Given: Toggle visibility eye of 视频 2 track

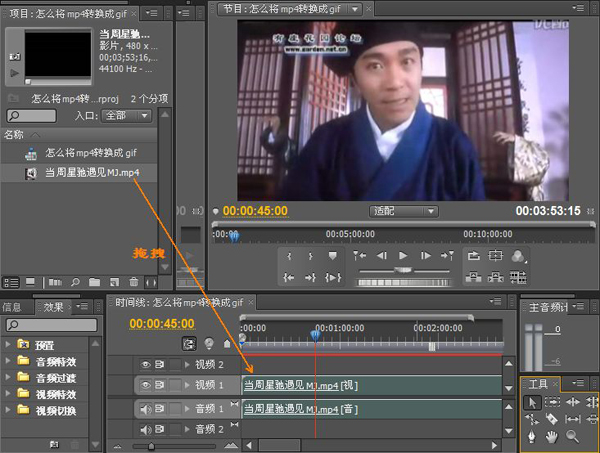Looking at the screenshot, I should point(145,365).
